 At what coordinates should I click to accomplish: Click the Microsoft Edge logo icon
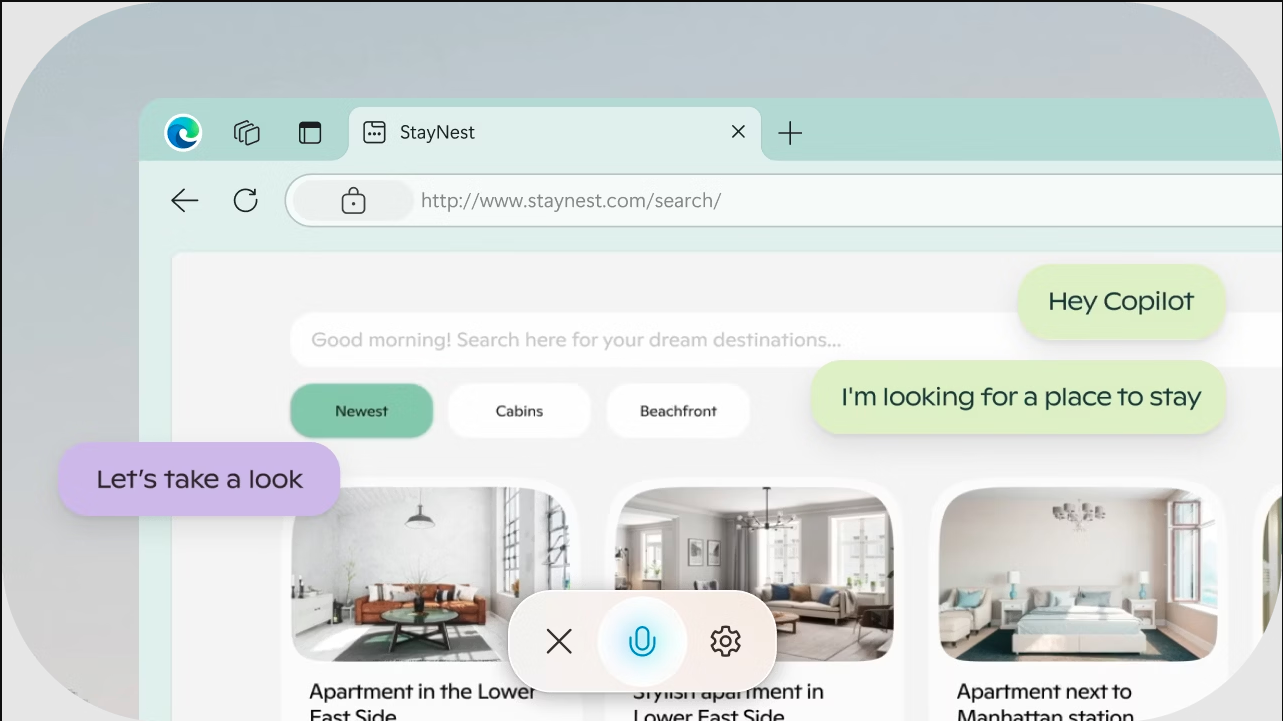coord(184,132)
